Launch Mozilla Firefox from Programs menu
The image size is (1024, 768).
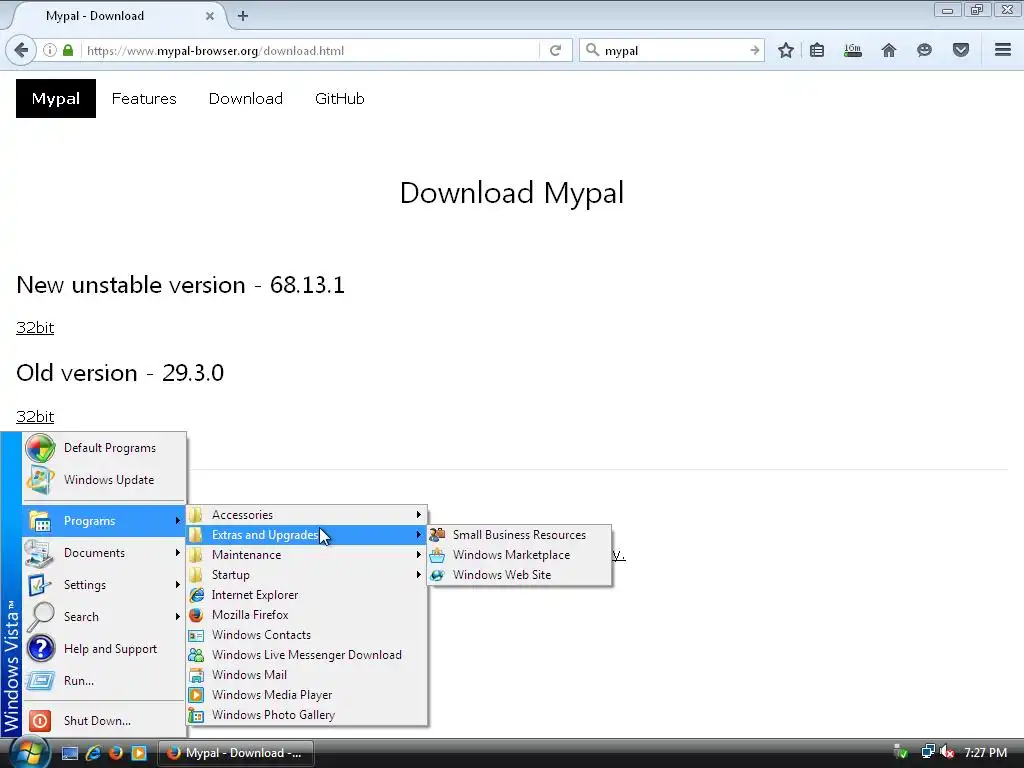click(307, 615)
